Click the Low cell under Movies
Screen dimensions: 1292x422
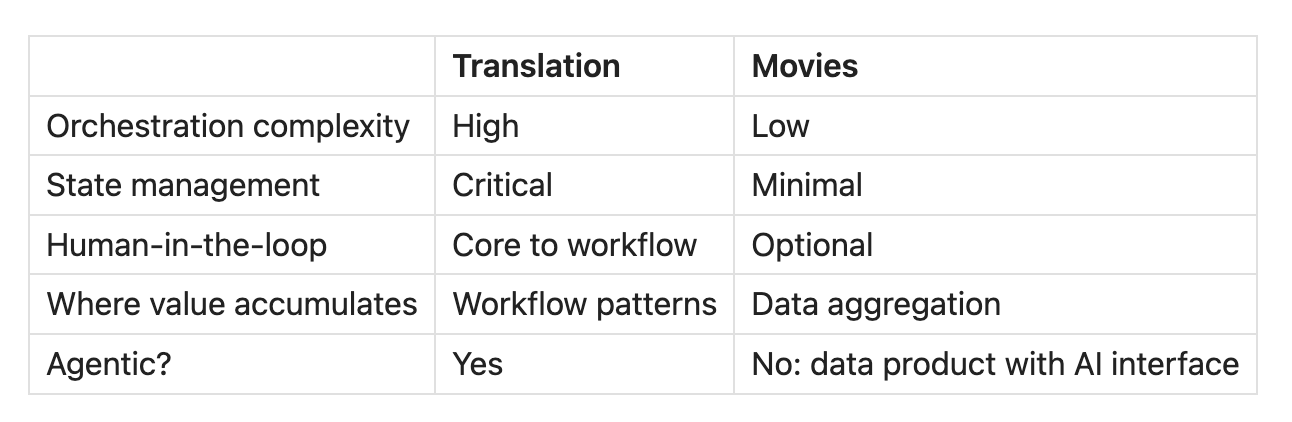tap(780, 126)
